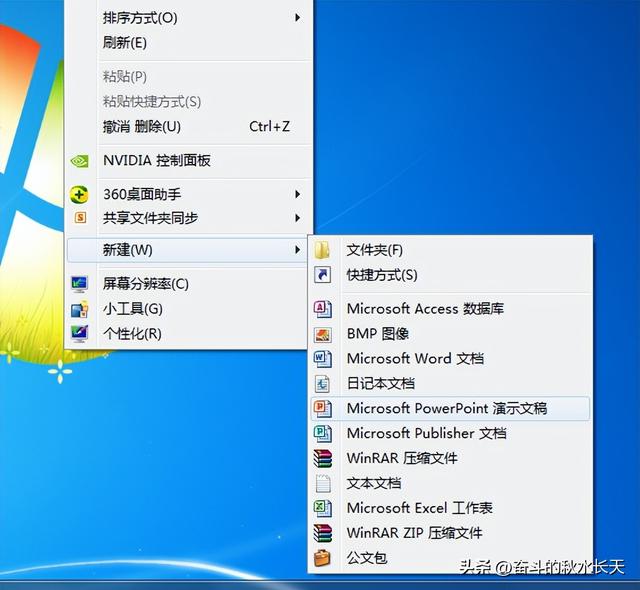Click the 公文包 briefcase icon
This screenshot has height=590, width=640.
322,558
